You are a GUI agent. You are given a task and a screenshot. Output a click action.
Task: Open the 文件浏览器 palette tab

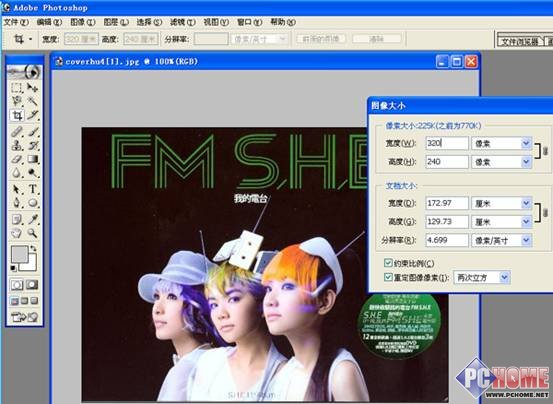(520, 42)
